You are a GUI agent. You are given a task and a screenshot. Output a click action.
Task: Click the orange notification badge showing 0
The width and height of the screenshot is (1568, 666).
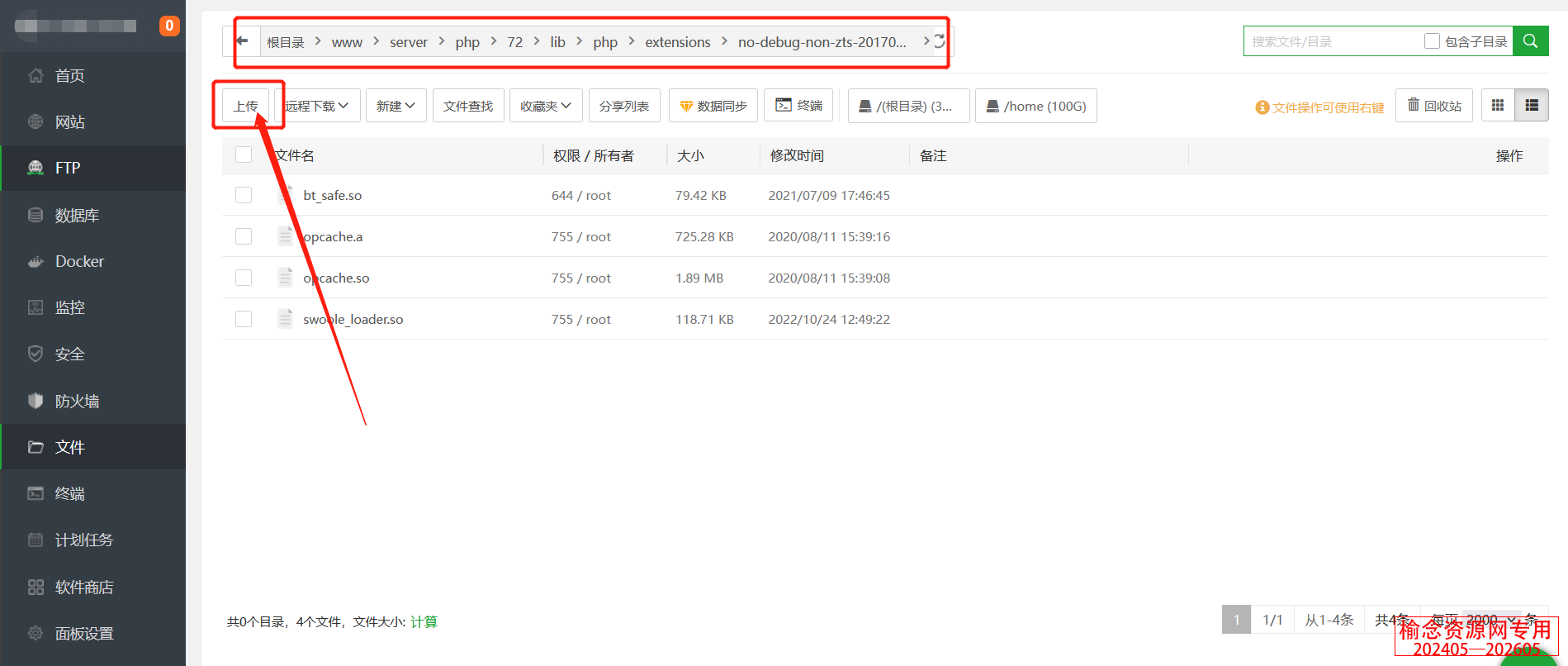[169, 26]
